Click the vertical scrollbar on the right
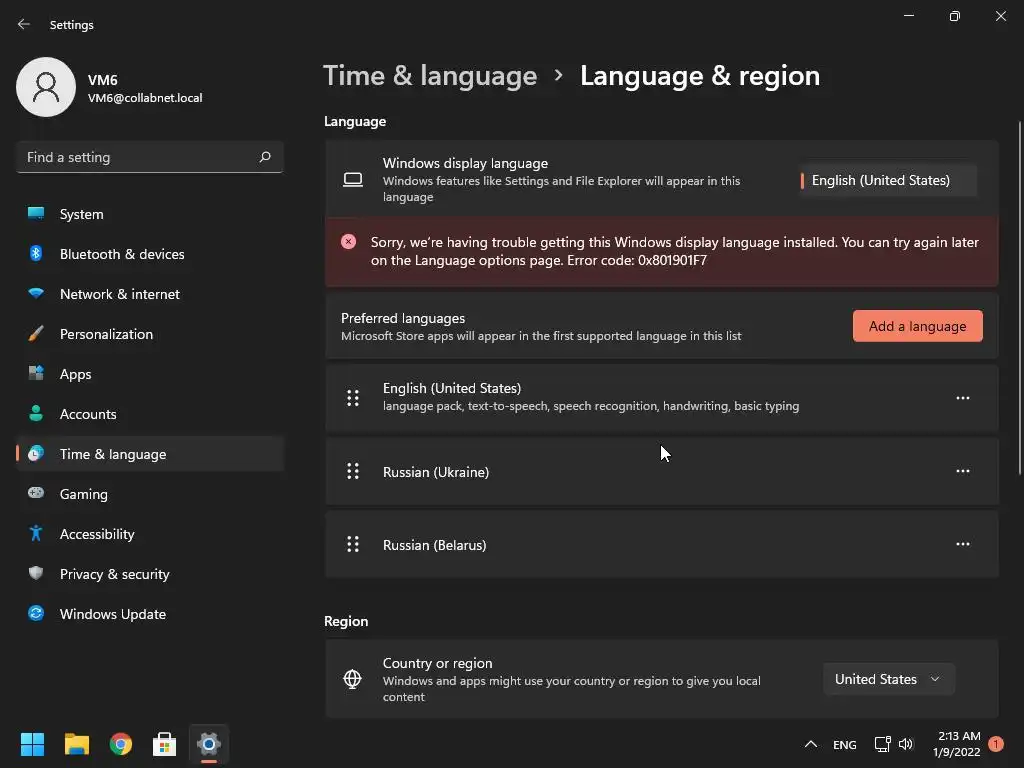Viewport: 1024px width, 768px height. click(x=1019, y=297)
